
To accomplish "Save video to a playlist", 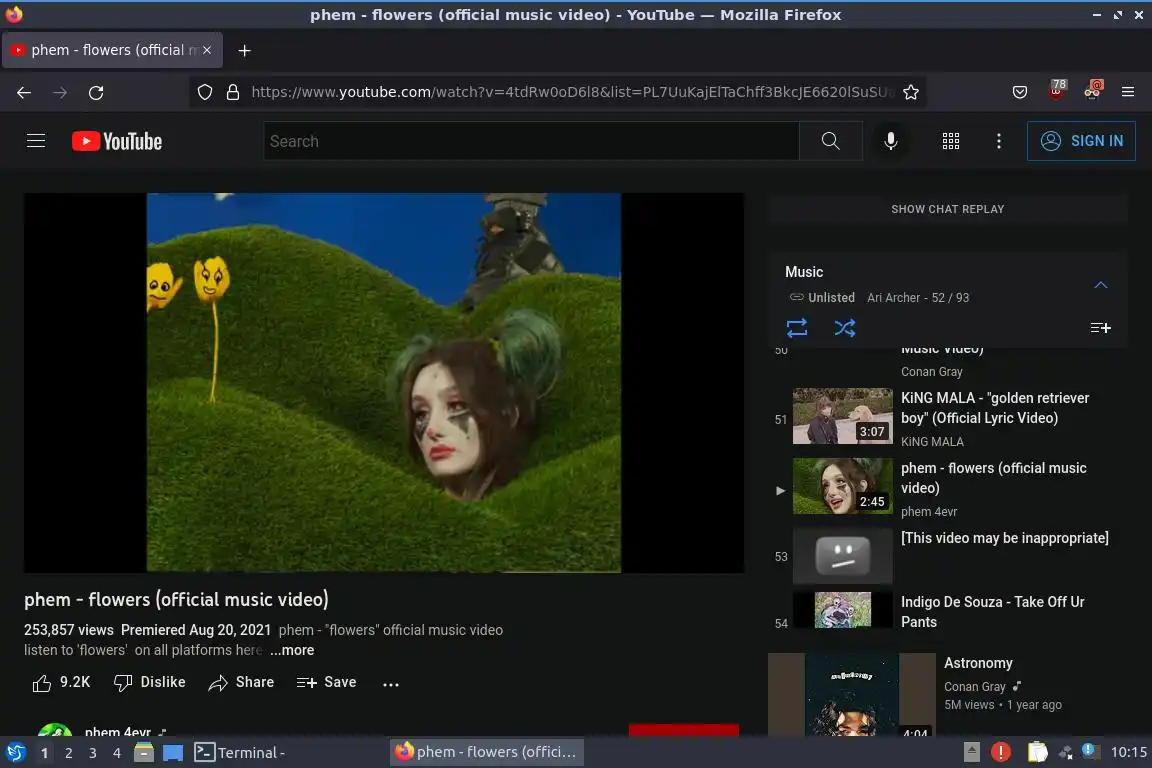I will click(x=326, y=683).
